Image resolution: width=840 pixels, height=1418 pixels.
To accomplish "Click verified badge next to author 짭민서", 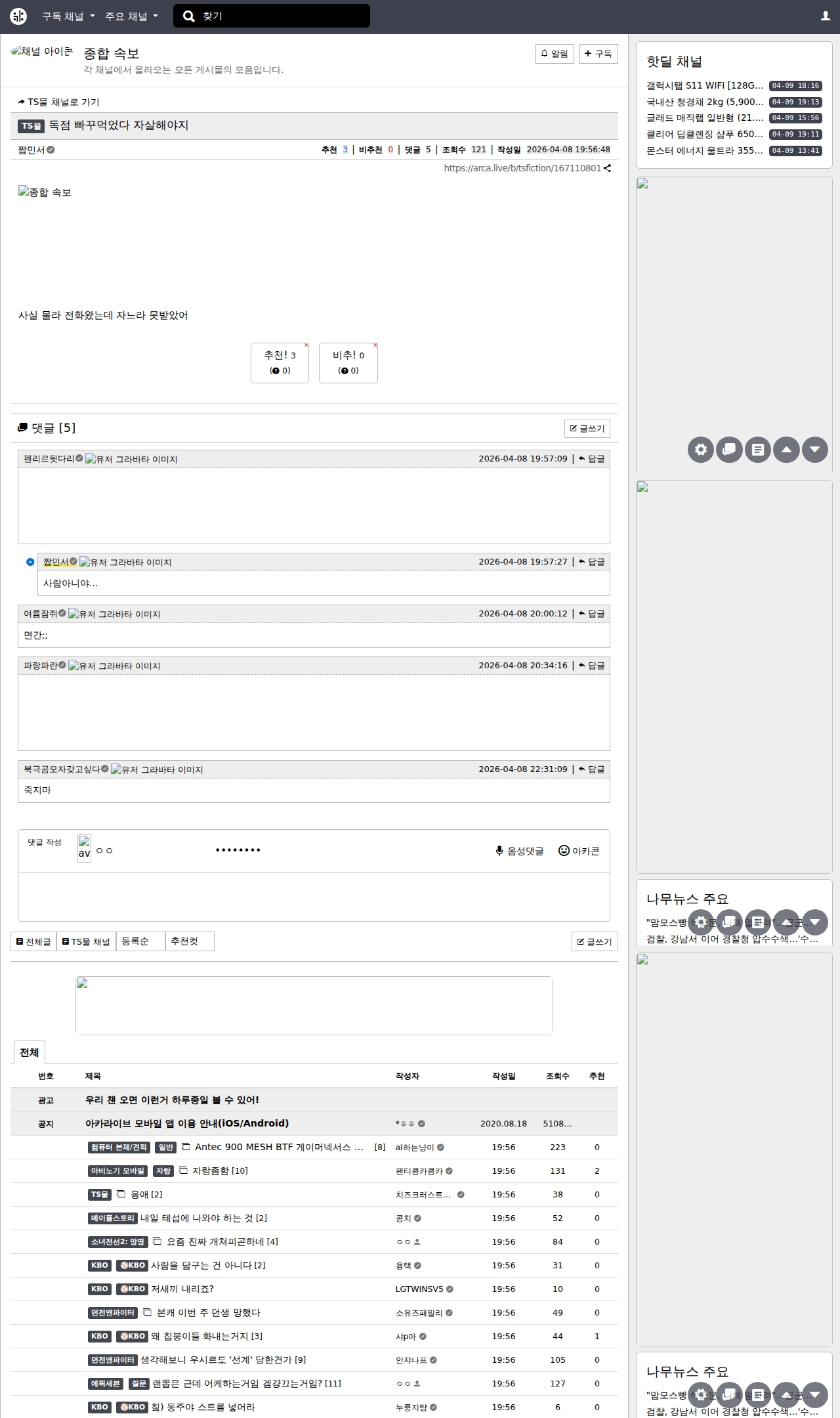I will [51, 150].
